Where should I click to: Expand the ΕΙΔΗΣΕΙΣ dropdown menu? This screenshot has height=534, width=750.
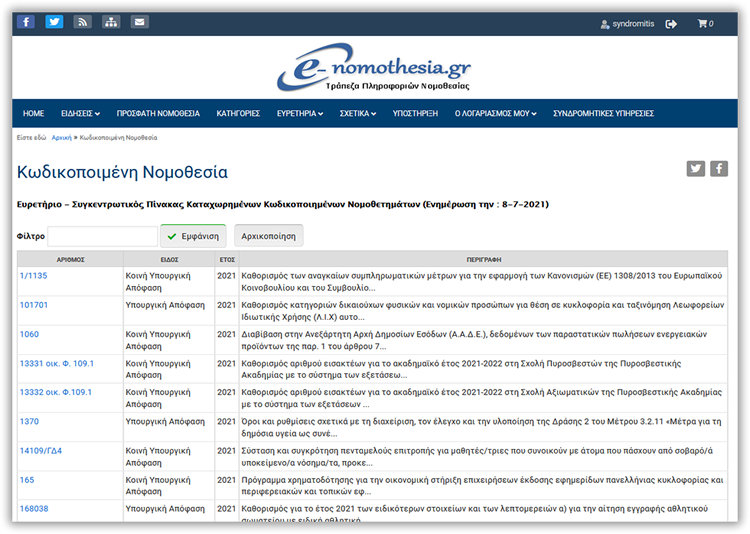click(80, 113)
